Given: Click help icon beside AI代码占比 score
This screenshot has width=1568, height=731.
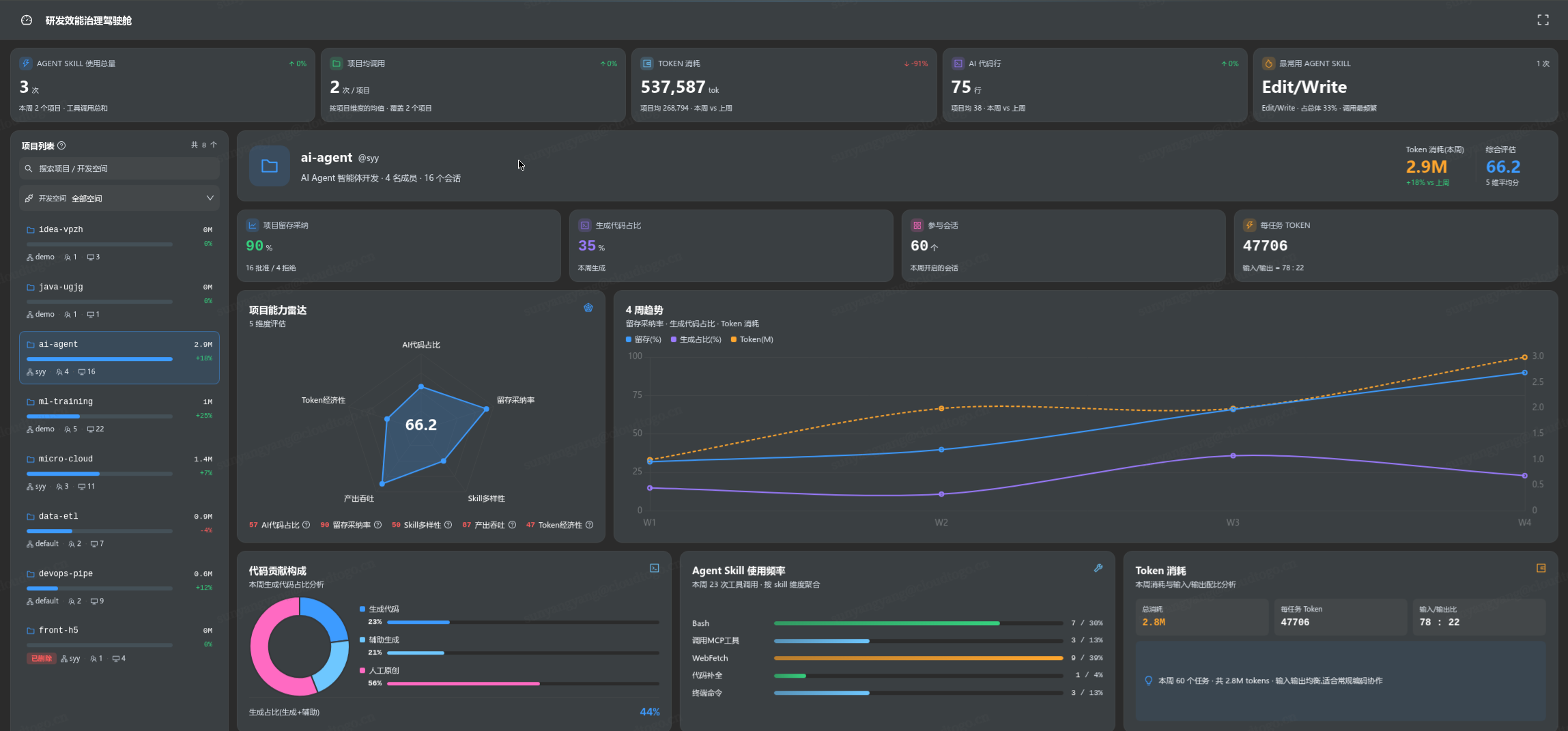Looking at the screenshot, I should (306, 525).
